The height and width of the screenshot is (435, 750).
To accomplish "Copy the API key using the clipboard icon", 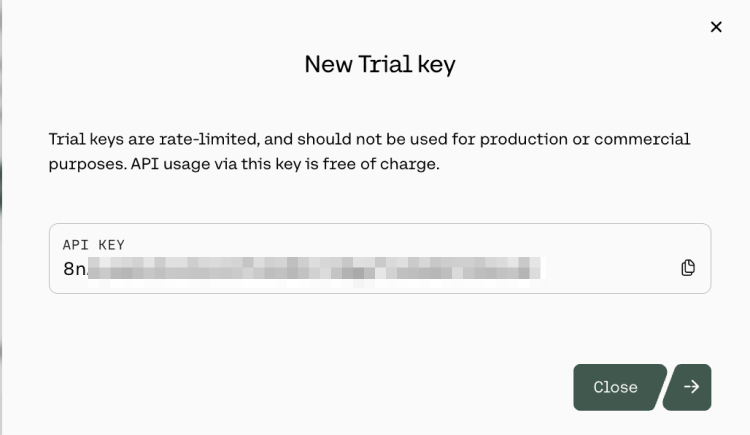I will 688,268.
